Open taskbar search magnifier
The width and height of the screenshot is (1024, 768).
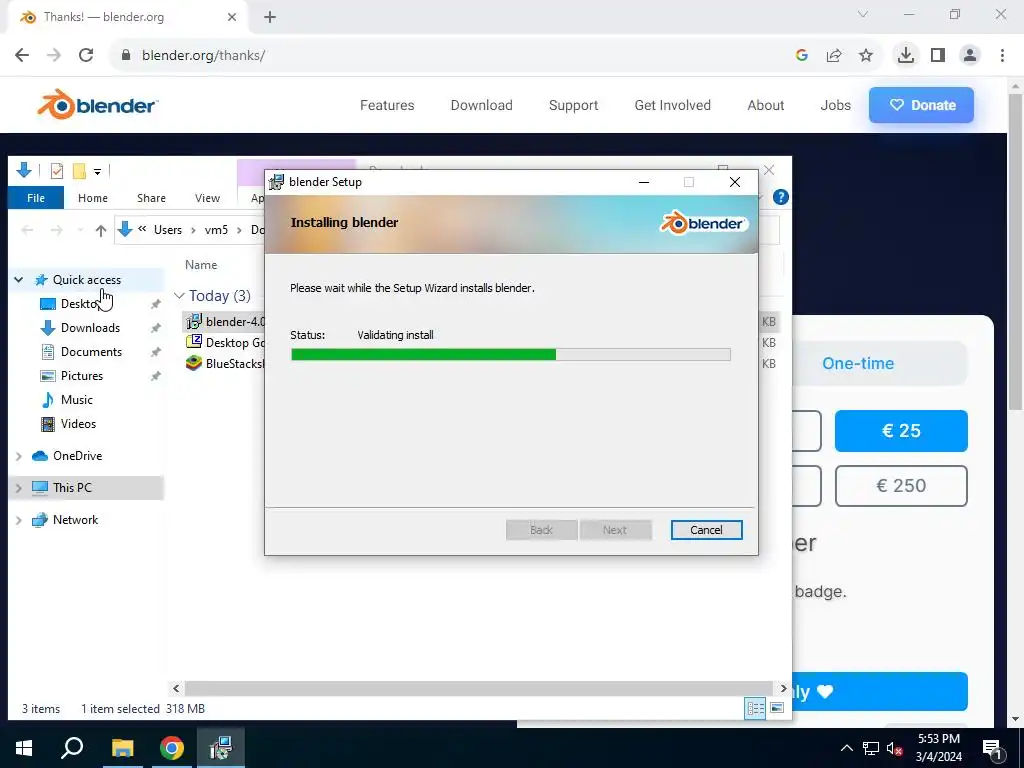click(x=72, y=747)
